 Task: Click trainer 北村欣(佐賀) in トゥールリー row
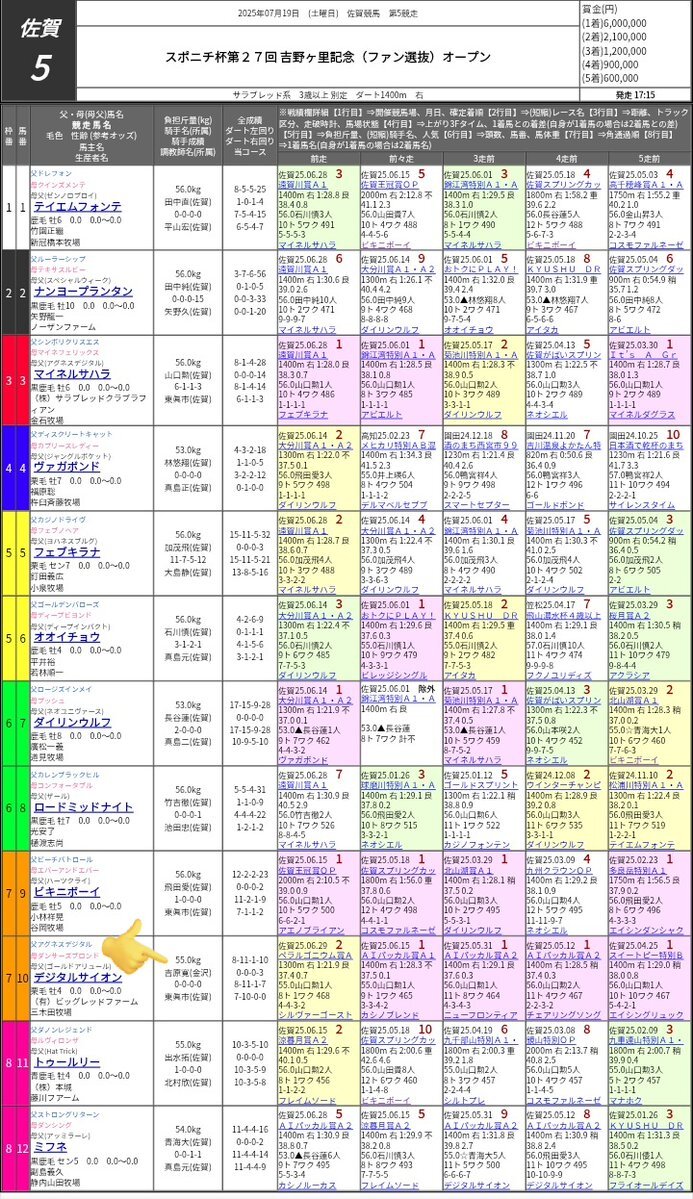tap(188, 1082)
